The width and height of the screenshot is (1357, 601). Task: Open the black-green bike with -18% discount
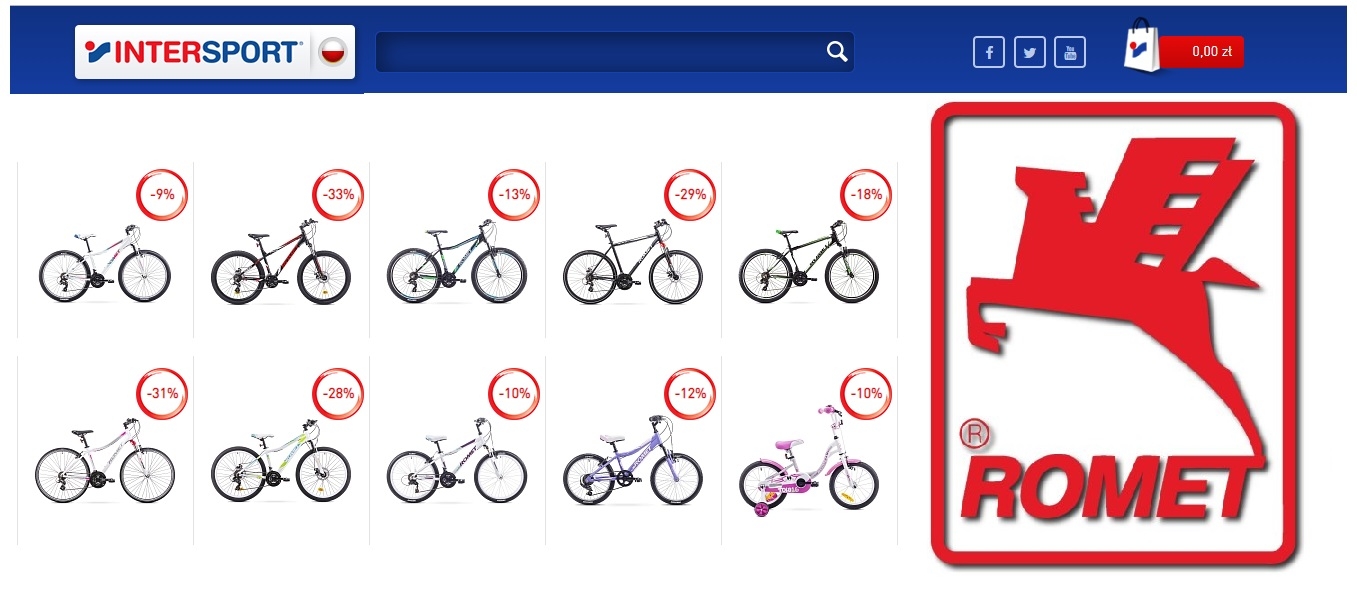coord(809,262)
